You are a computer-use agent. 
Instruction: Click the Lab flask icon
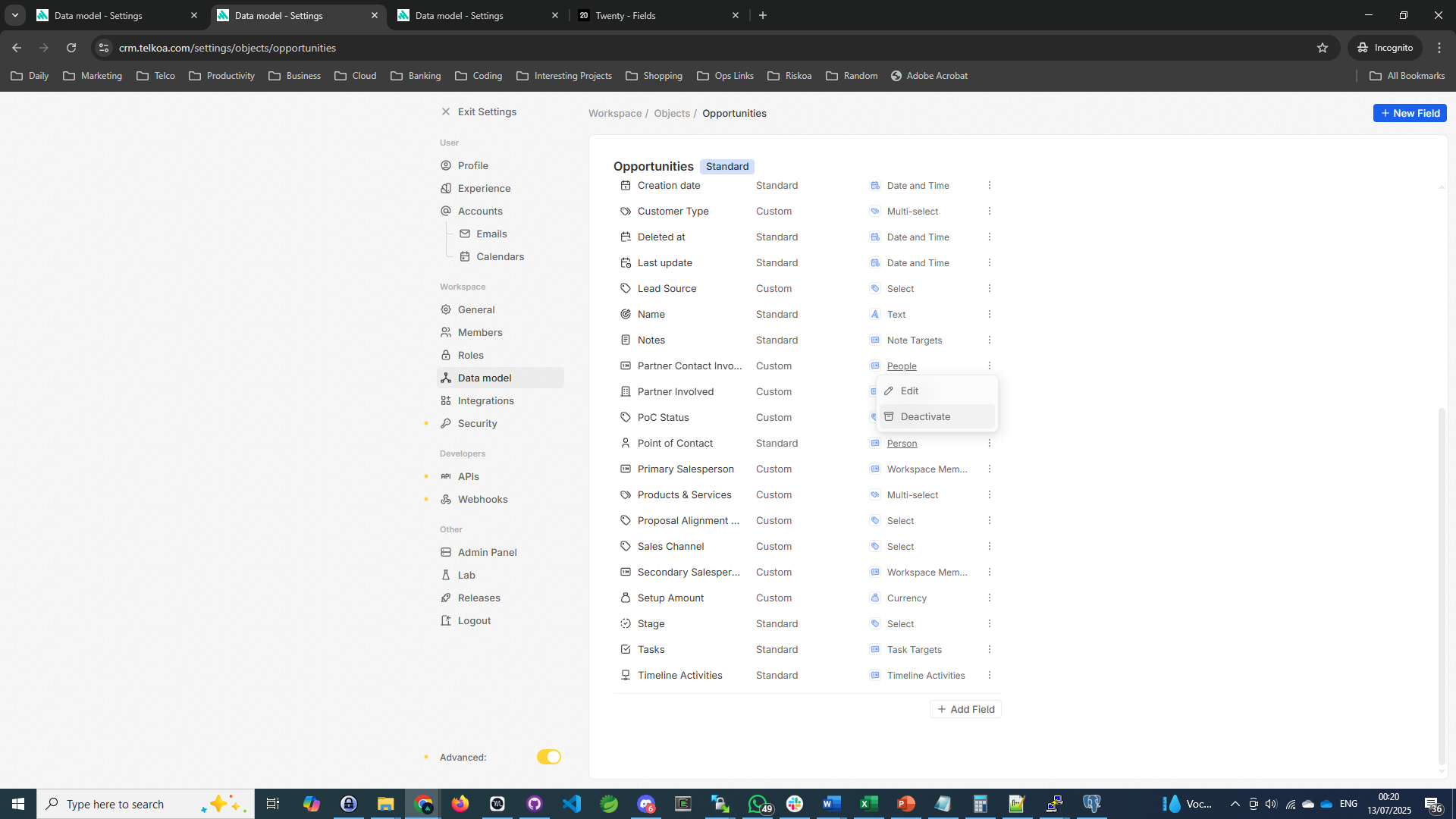(x=446, y=575)
